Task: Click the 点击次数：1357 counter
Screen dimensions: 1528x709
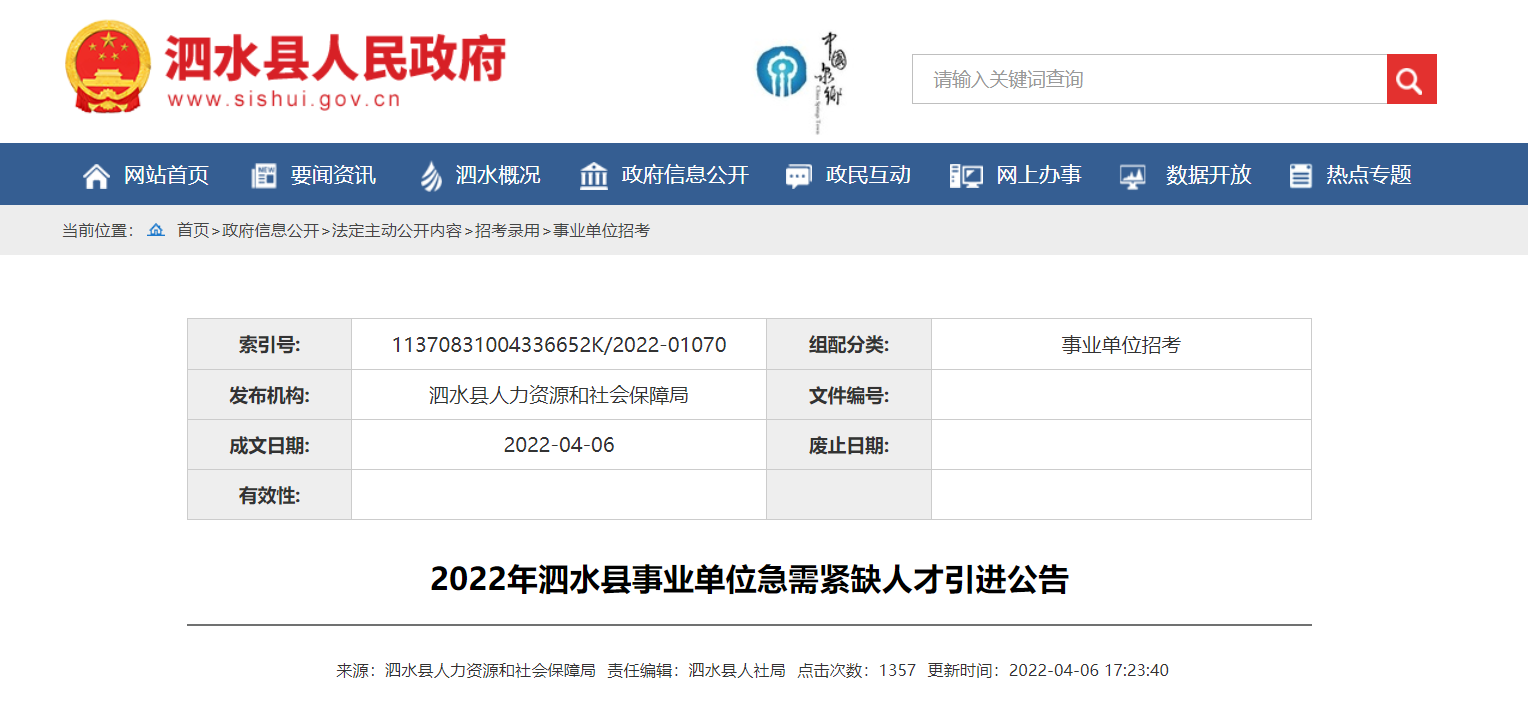Action: pos(856,670)
